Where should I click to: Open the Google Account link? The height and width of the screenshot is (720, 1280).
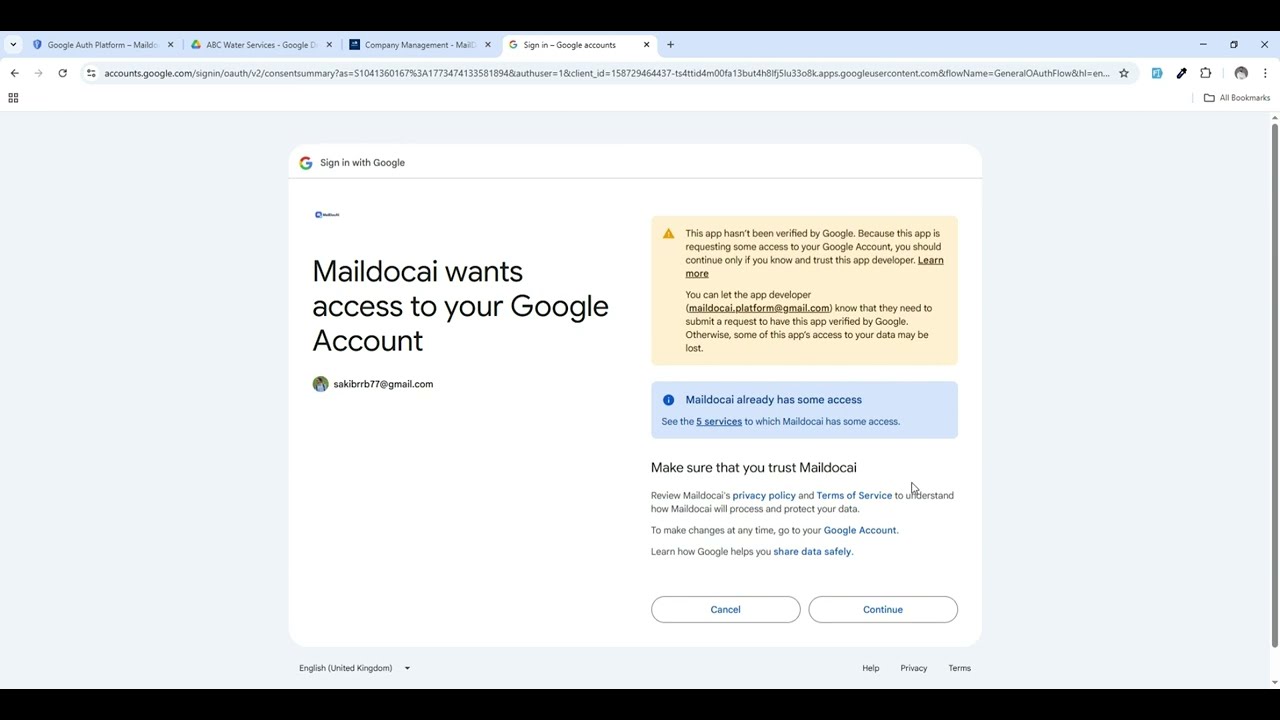pos(860,530)
